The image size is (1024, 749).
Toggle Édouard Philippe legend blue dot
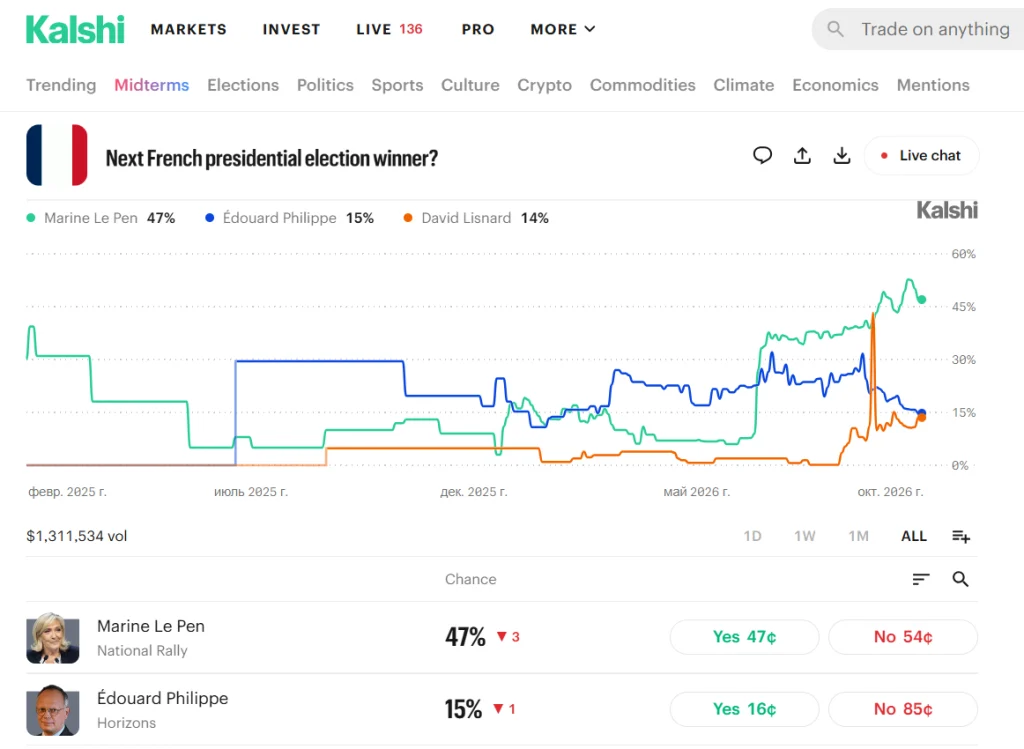point(210,218)
